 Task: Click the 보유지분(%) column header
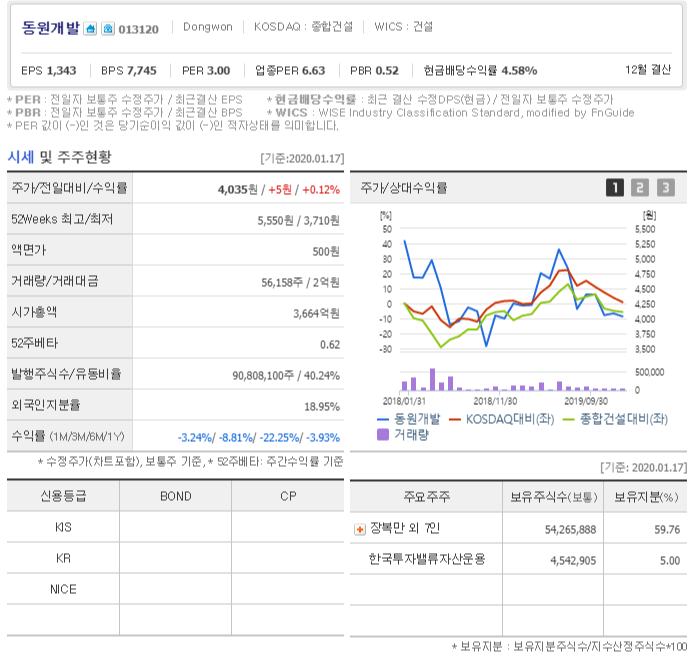[x=646, y=496]
